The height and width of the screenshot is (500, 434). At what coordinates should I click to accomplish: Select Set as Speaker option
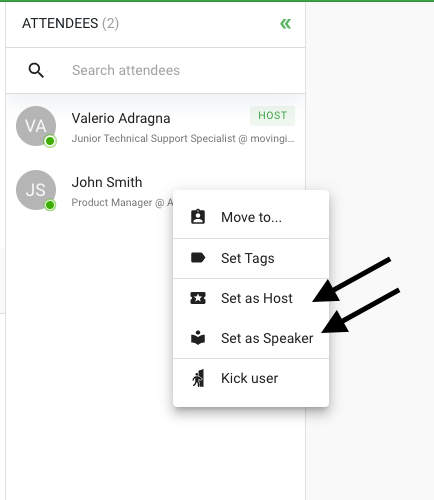click(x=251, y=338)
